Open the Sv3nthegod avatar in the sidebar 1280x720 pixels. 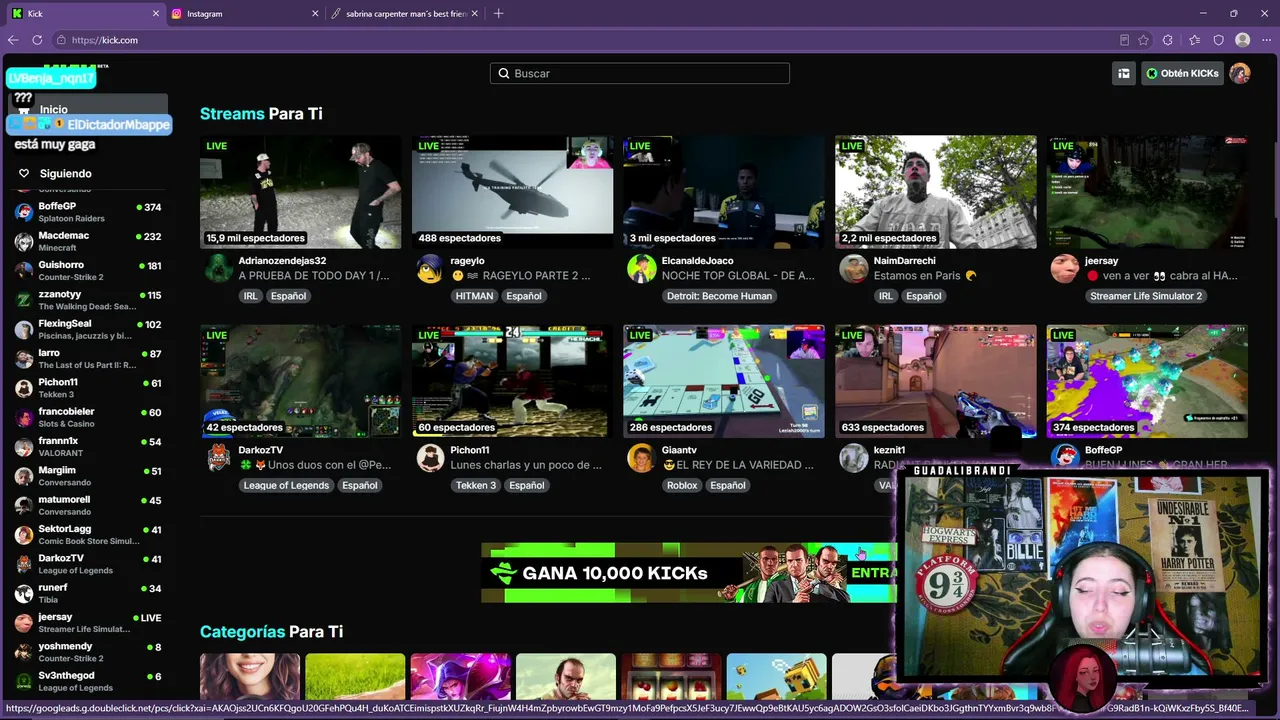pyautogui.click(x=24, y=681)
